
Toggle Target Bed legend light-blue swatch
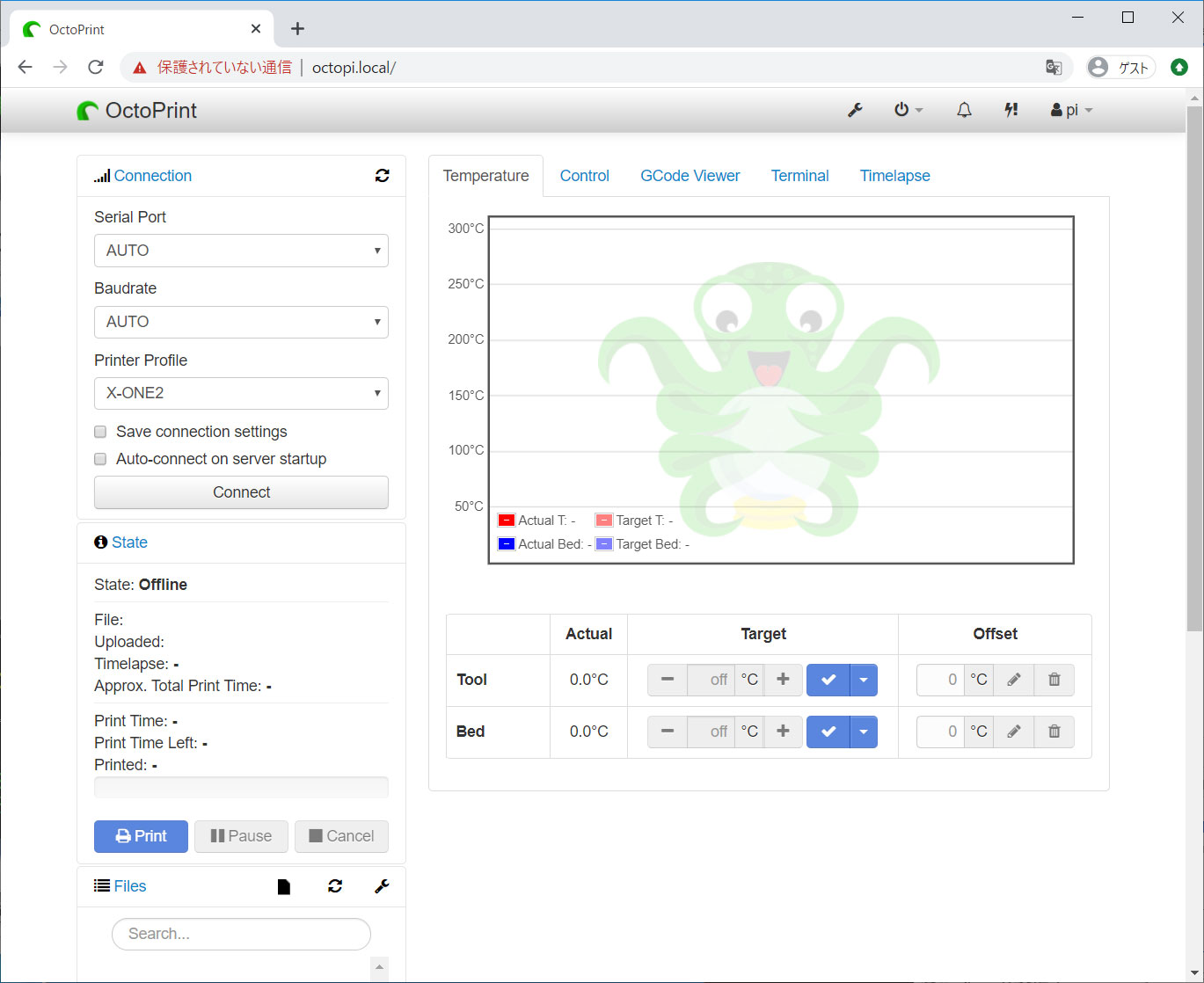[x=604, y=544]
